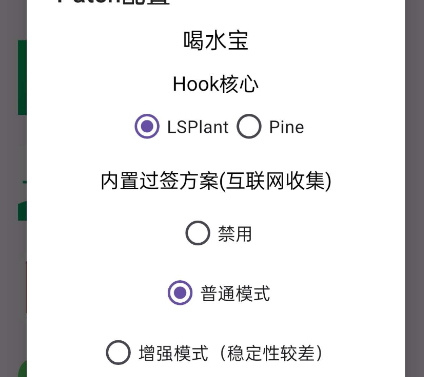Click the large dark green block behind dialog

(x=22, y=78)
